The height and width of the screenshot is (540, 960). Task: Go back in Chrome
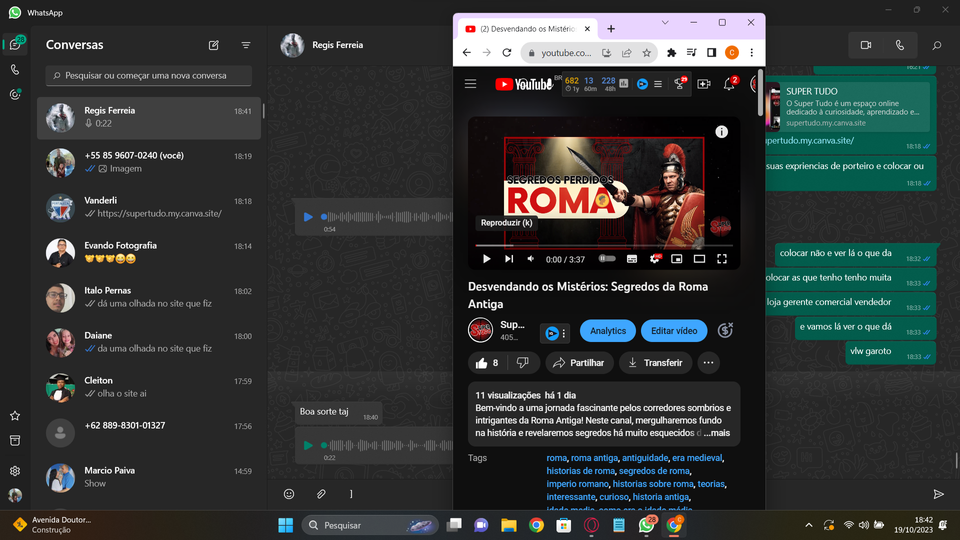[467, 53]
